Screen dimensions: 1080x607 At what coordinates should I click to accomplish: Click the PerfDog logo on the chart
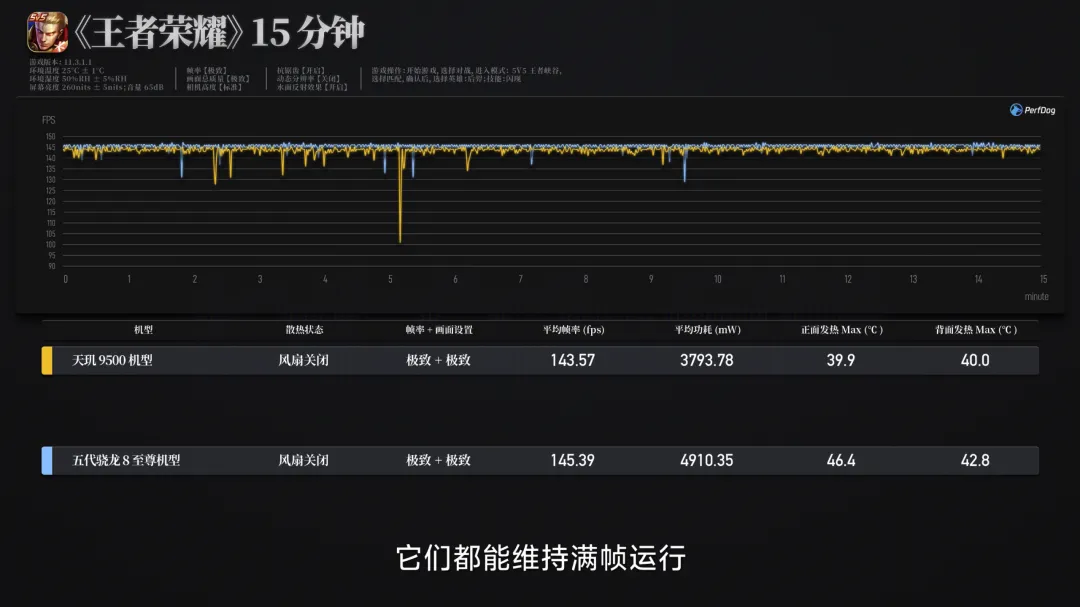pyautogui.click(x=1032, y=110)
